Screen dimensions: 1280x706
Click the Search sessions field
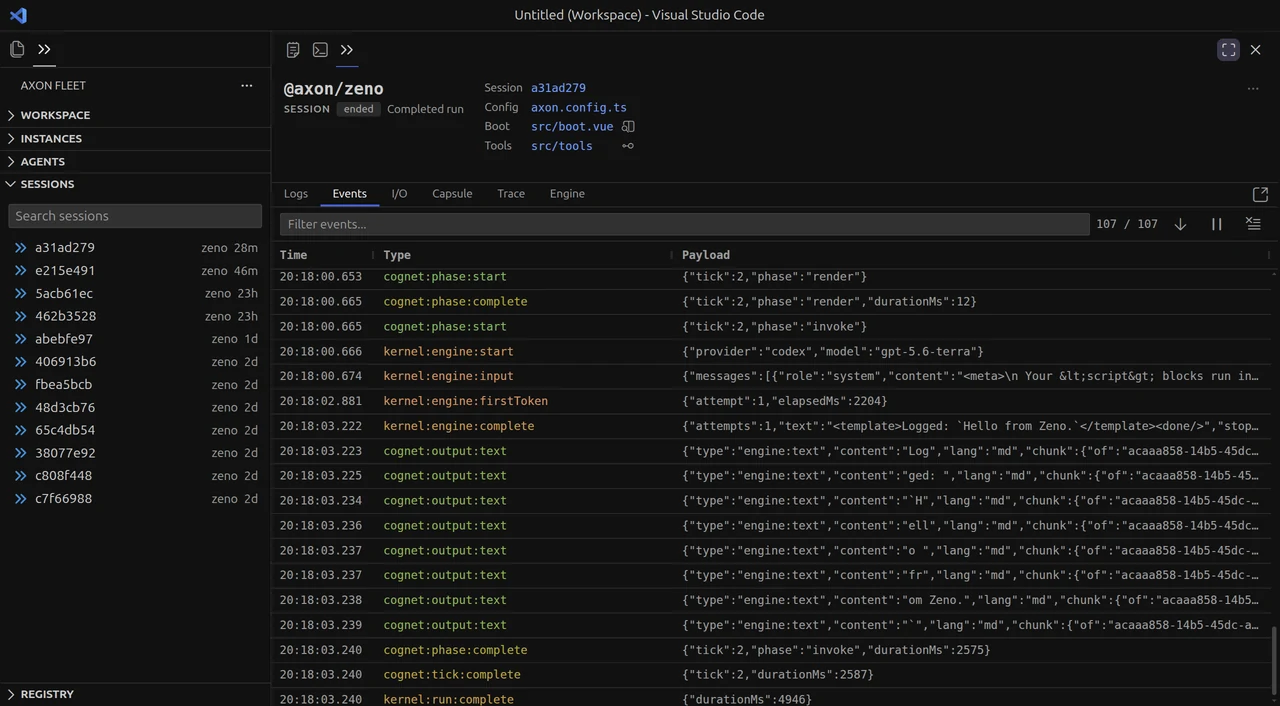tap(135, 216)
